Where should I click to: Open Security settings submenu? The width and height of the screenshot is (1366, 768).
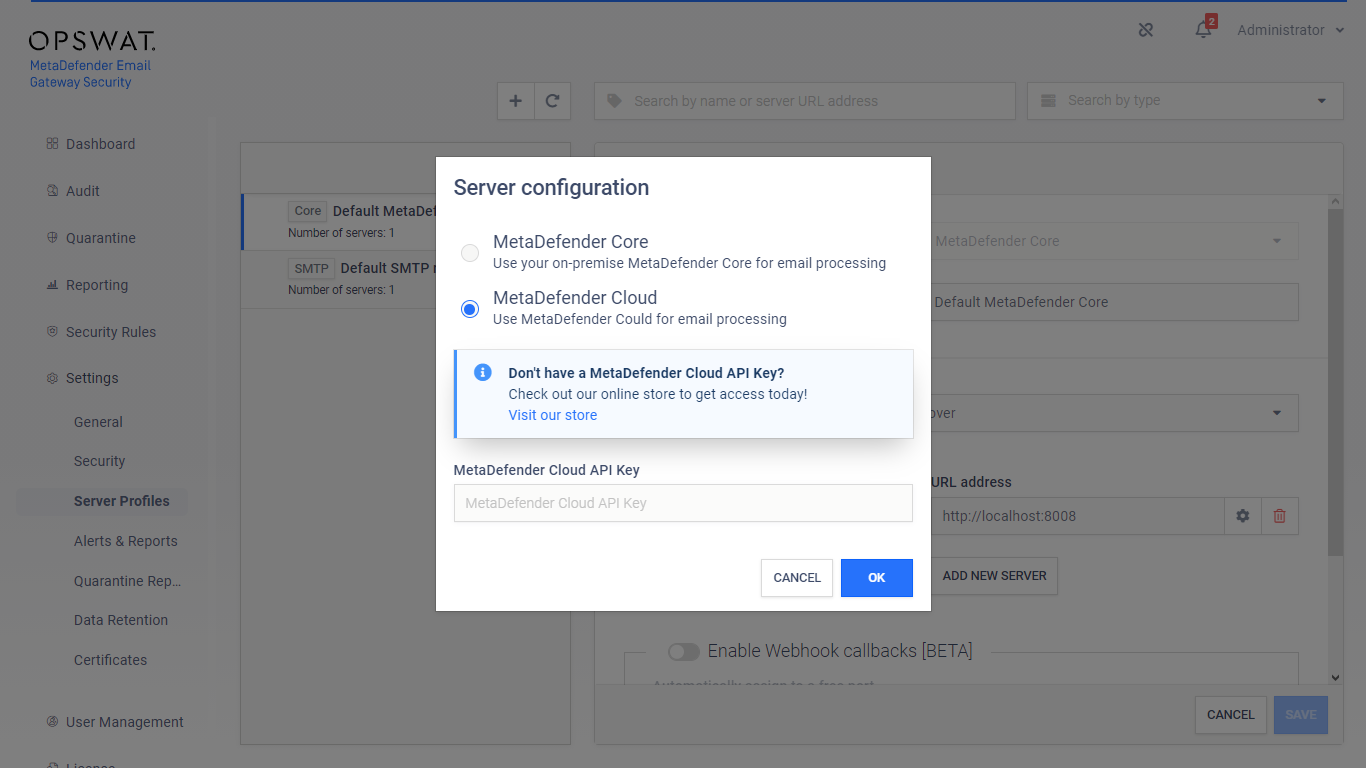(x=100, y=461)
